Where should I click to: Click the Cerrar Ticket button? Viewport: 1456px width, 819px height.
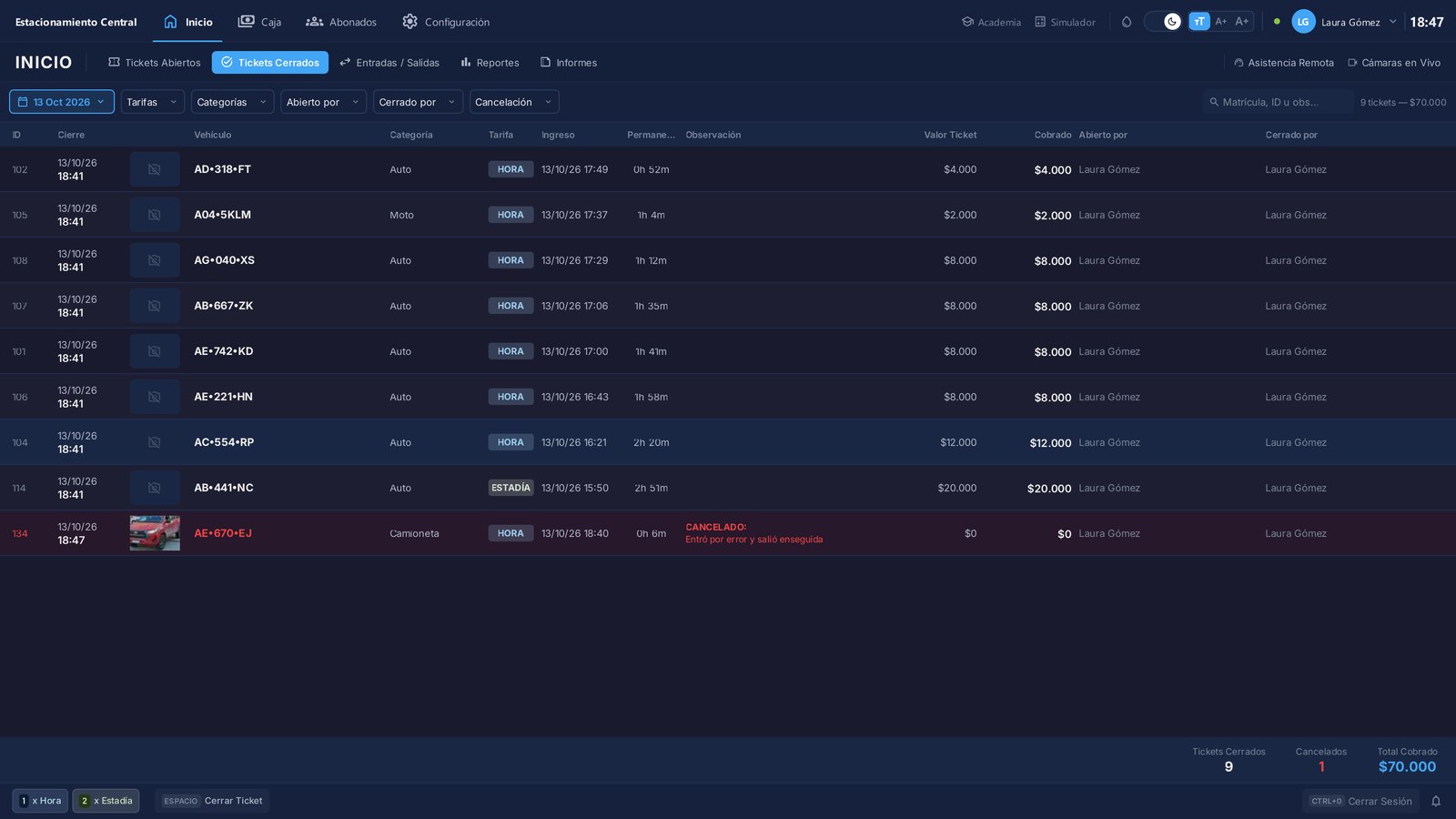(x=212, y=801)
